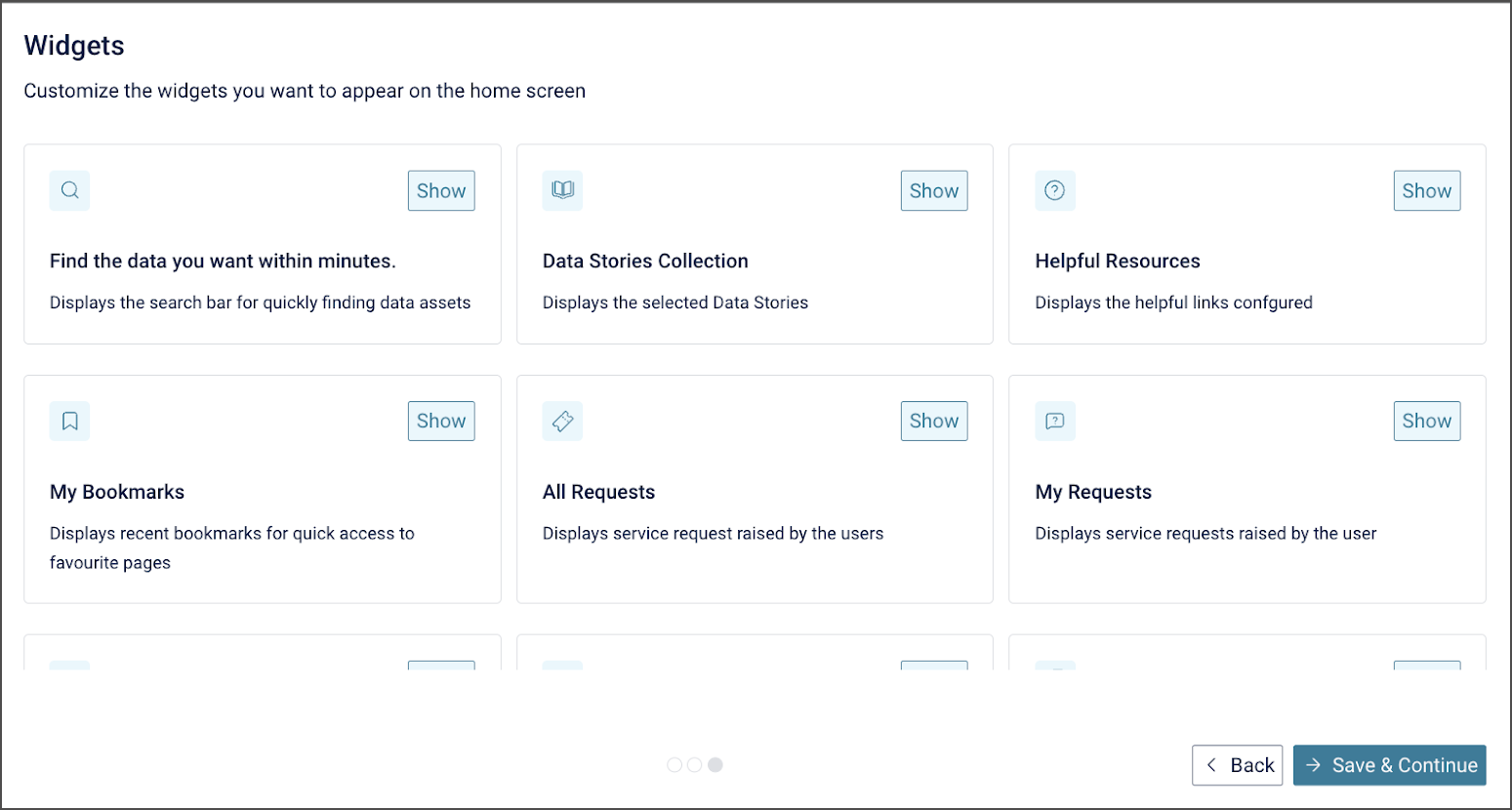Select the Helpful Resources card title
Viewport: 1512px width, 810px height.
coord(1118,262)
